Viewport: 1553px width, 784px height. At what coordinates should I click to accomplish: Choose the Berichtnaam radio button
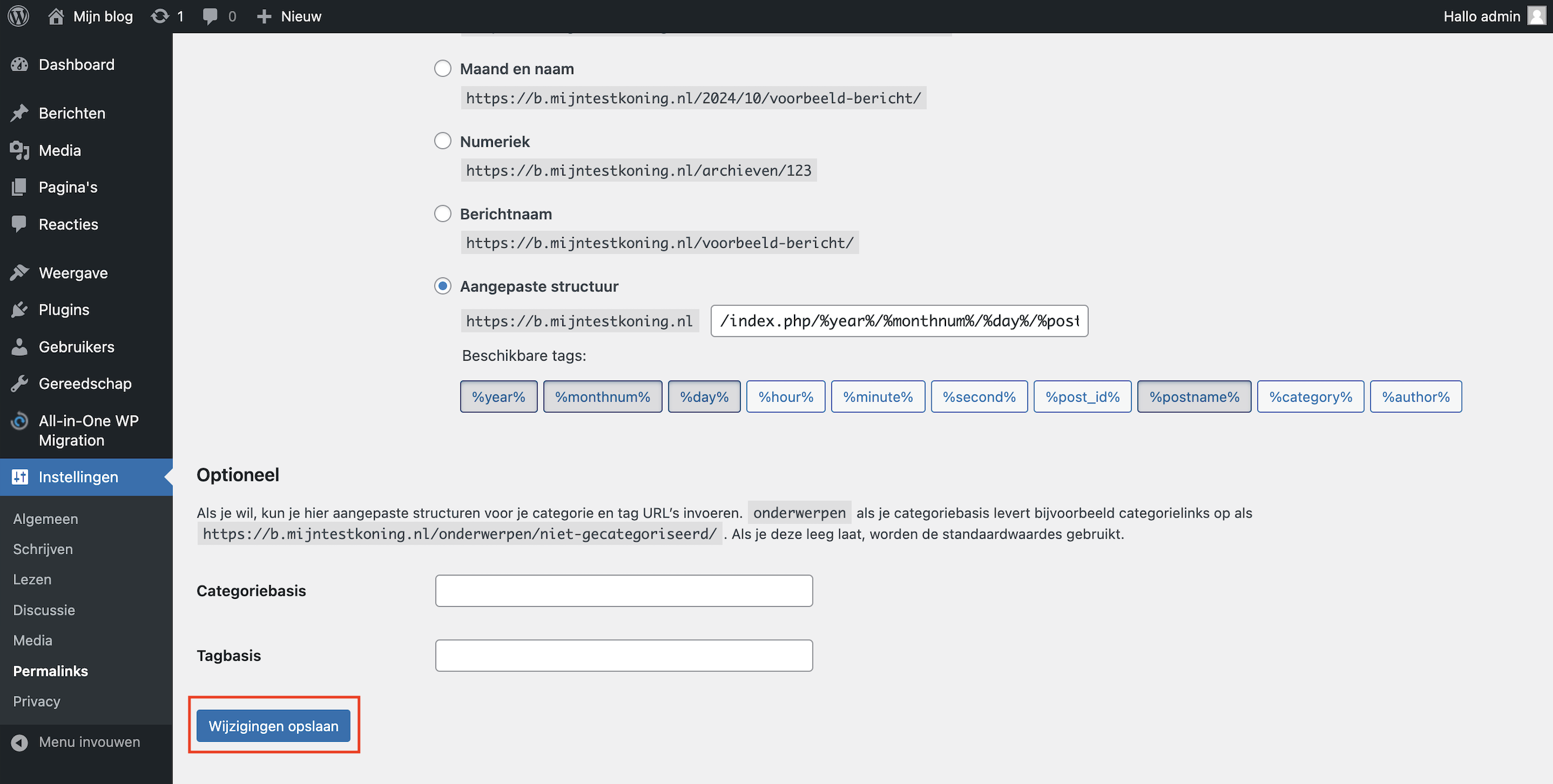443,213
